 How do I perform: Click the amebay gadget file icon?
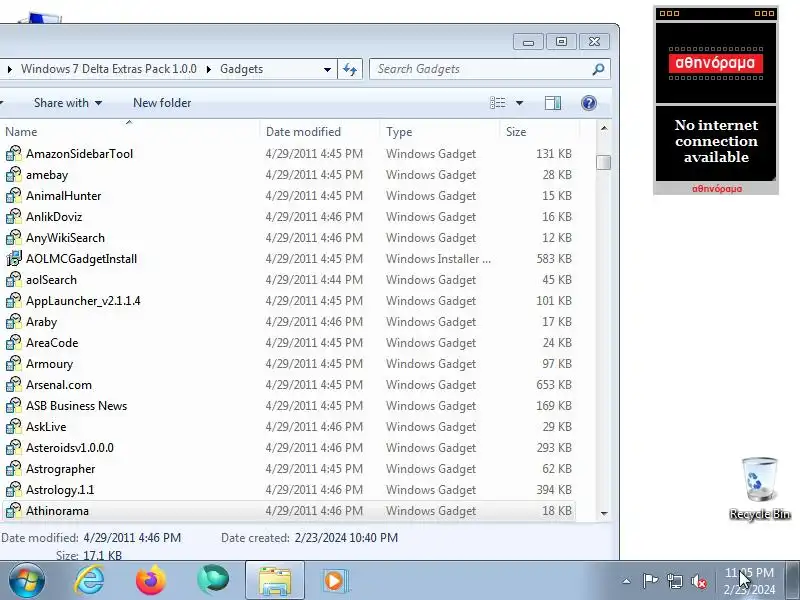[14, 174]
